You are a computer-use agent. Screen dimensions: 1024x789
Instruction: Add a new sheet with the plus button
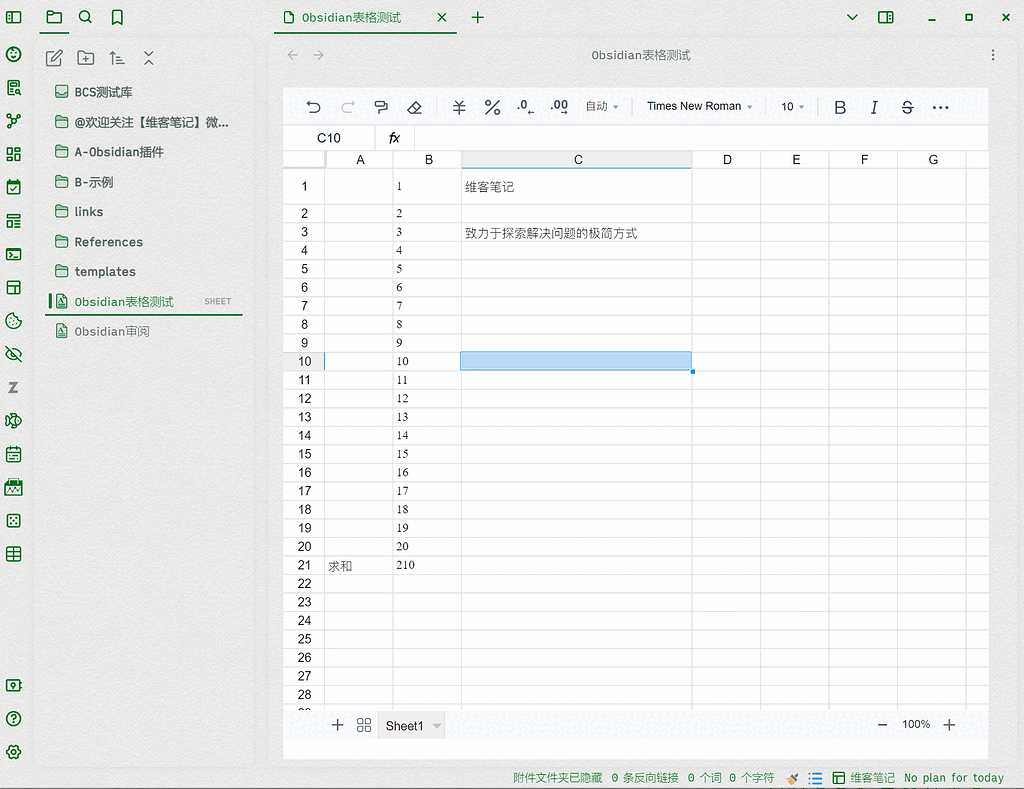pos(338,725)
